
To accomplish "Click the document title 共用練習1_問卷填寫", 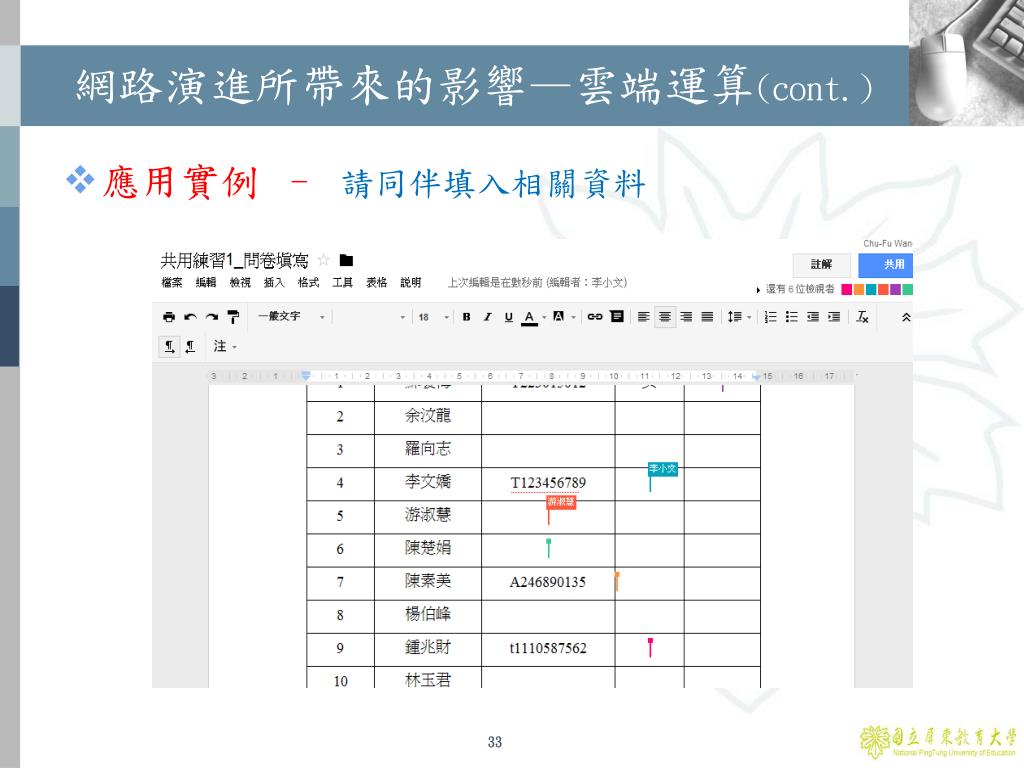I will point(234,261).
